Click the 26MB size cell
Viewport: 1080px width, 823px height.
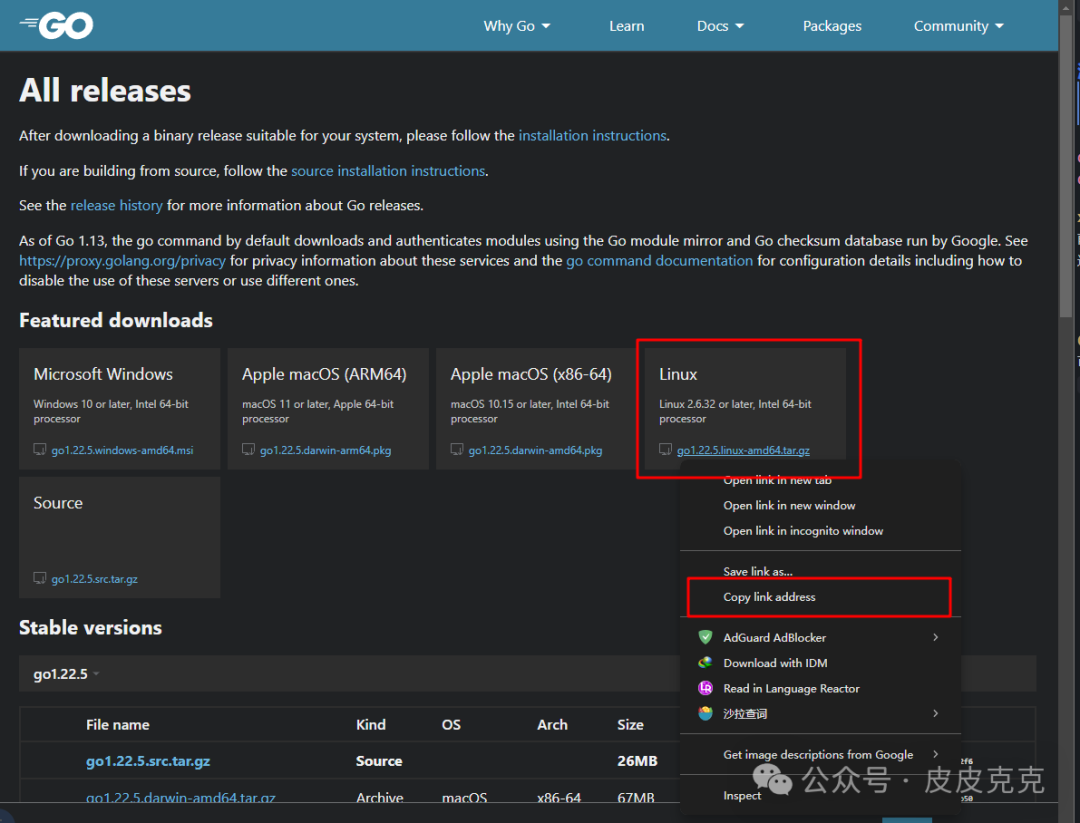pos(637,761)
